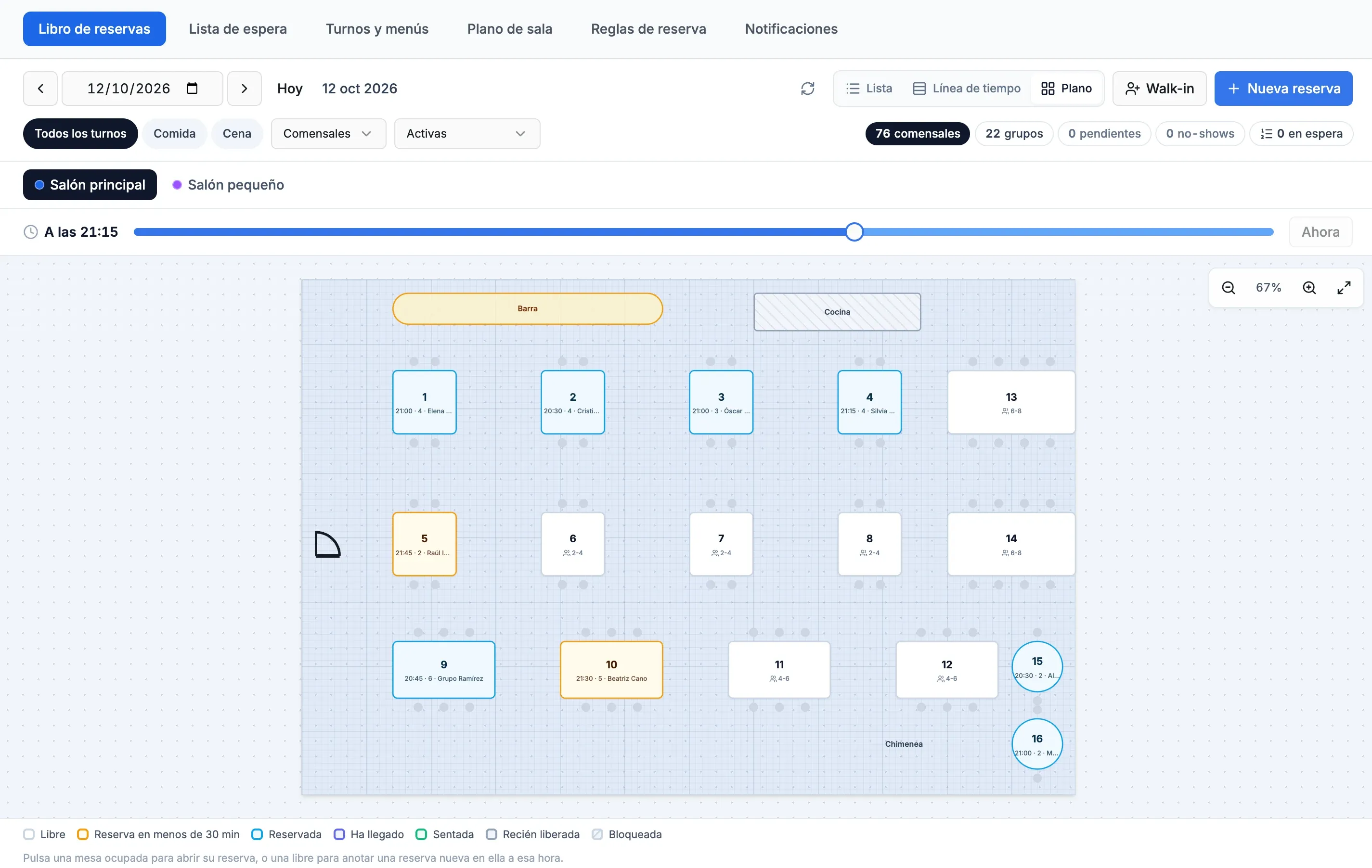
Task: Click free table 7
Action: [721, 544]
